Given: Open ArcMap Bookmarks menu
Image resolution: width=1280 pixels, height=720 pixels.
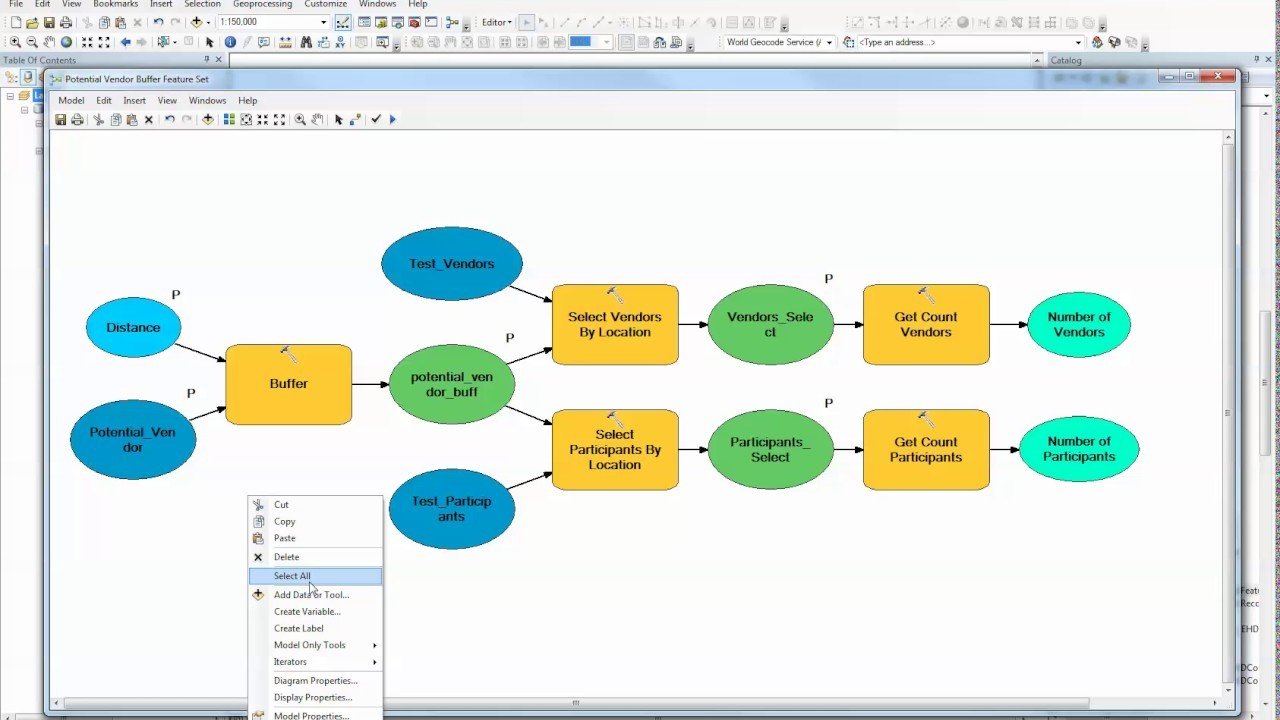Looking at the screenshot, I should click(x=115, y=4).
